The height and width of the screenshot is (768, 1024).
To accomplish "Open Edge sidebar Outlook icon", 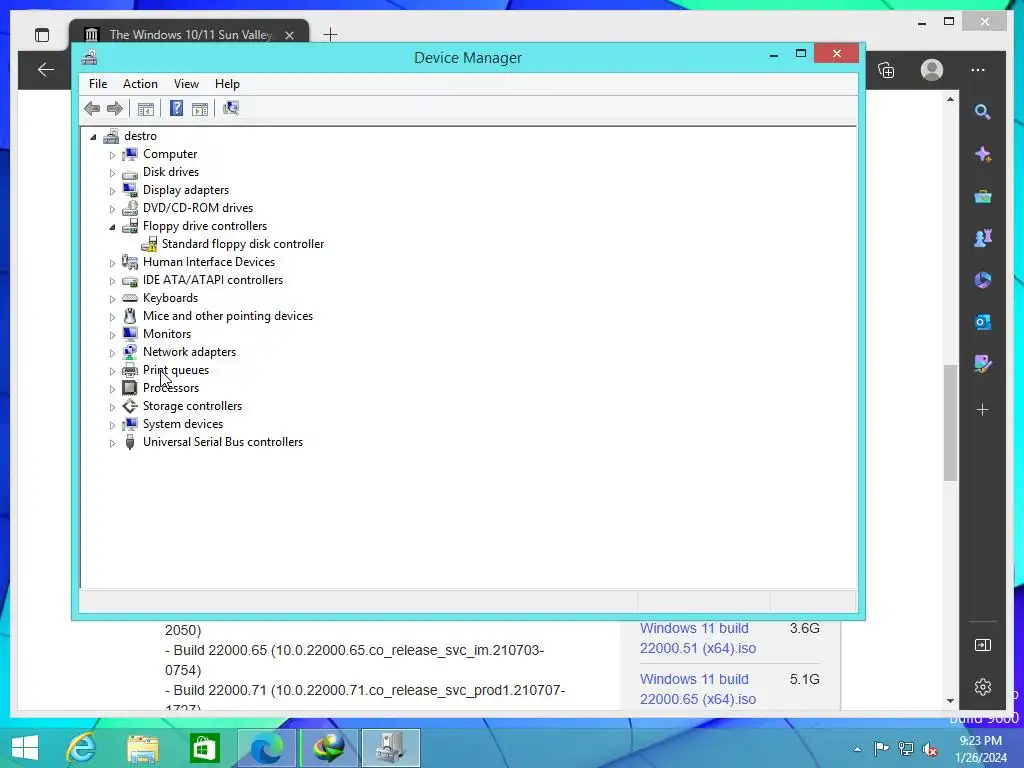I will (982, 322).
